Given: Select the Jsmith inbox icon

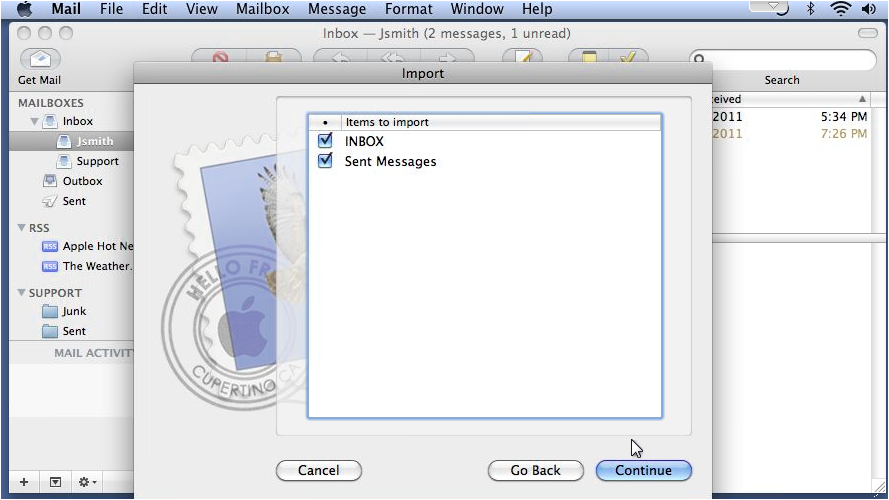Looking at the screenshot, I should coord(65,141).
